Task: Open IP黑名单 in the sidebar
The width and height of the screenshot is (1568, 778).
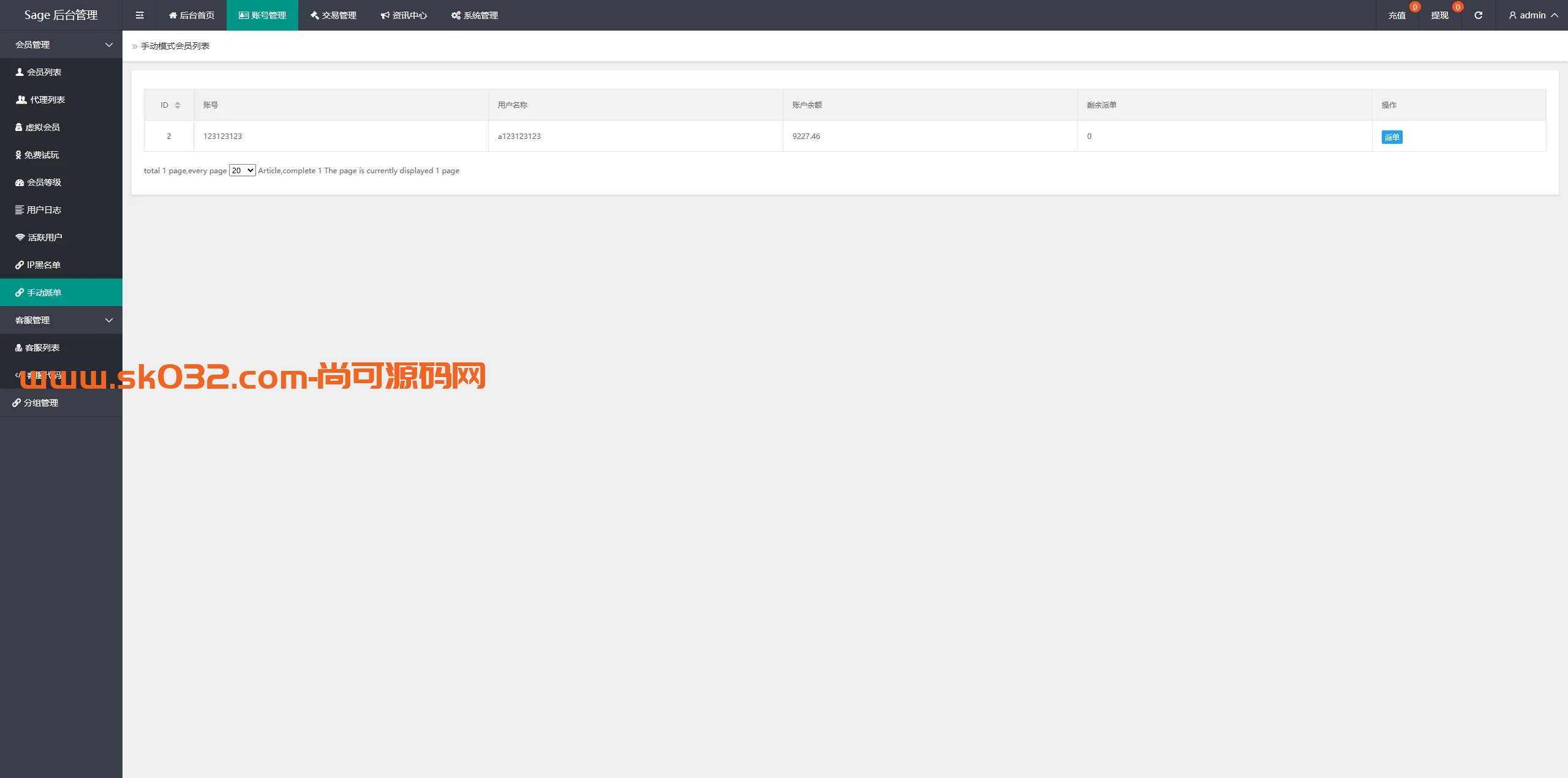Action: (x=43, y=265)
